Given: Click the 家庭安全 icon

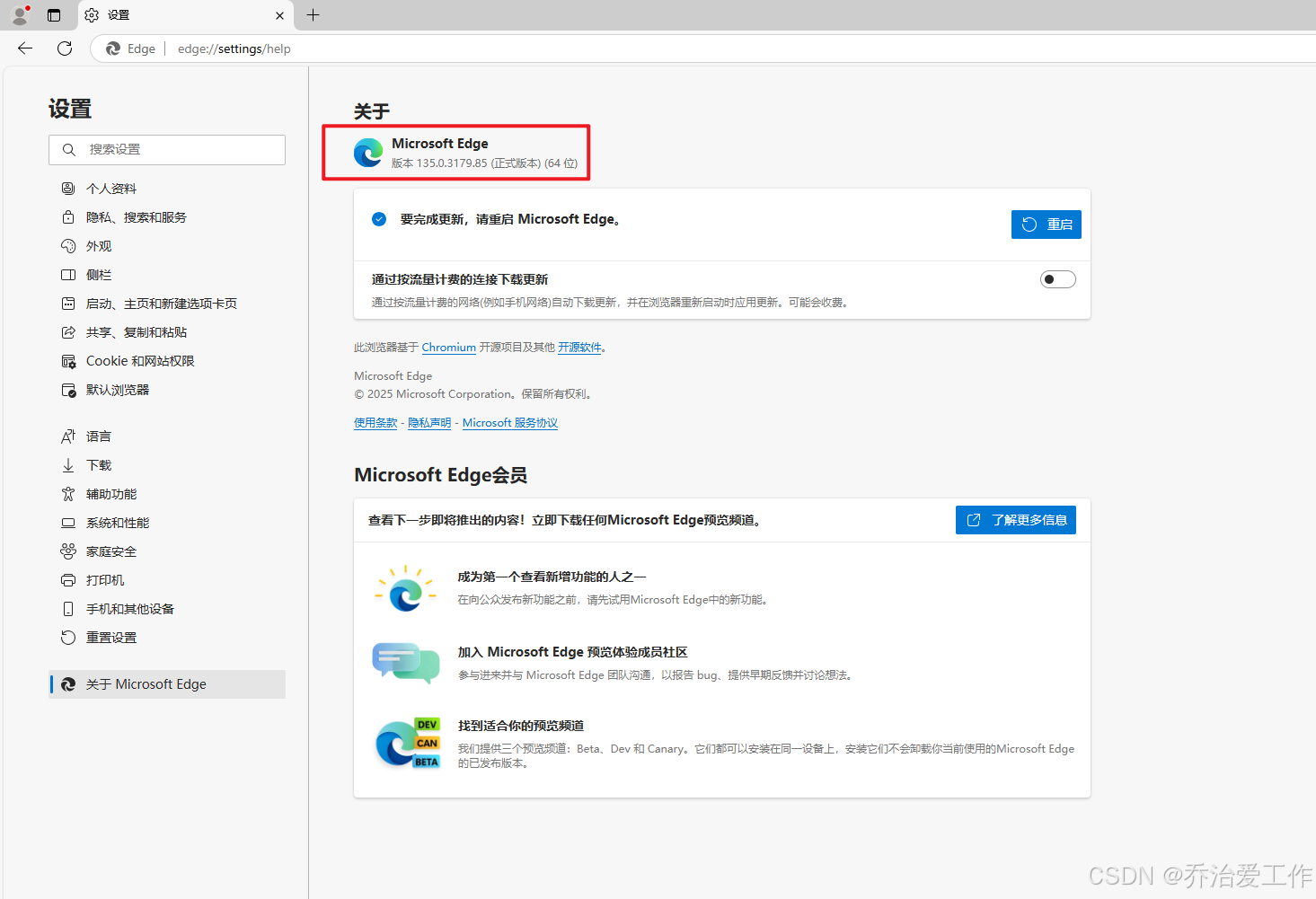Looking at the screenshot, I should point(68,551).
